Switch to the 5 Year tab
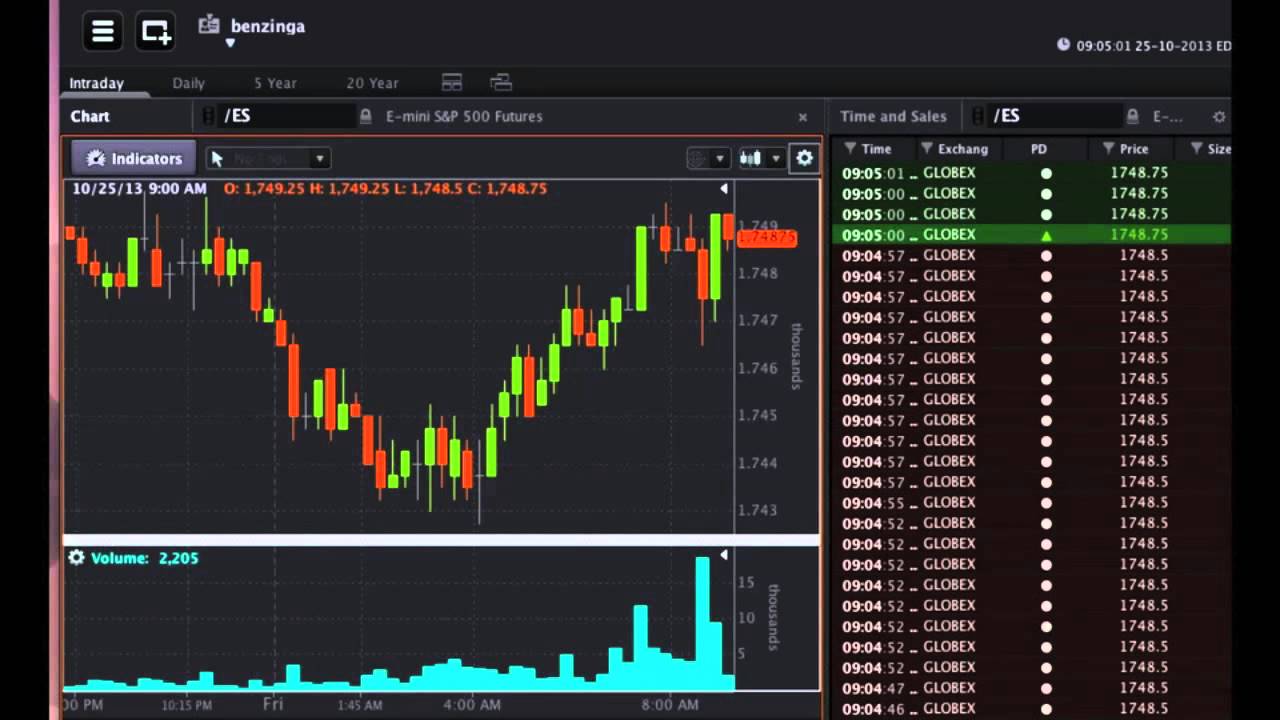Image resolution: width=1280 pixels, height=720 pixels. click(275, 83)
